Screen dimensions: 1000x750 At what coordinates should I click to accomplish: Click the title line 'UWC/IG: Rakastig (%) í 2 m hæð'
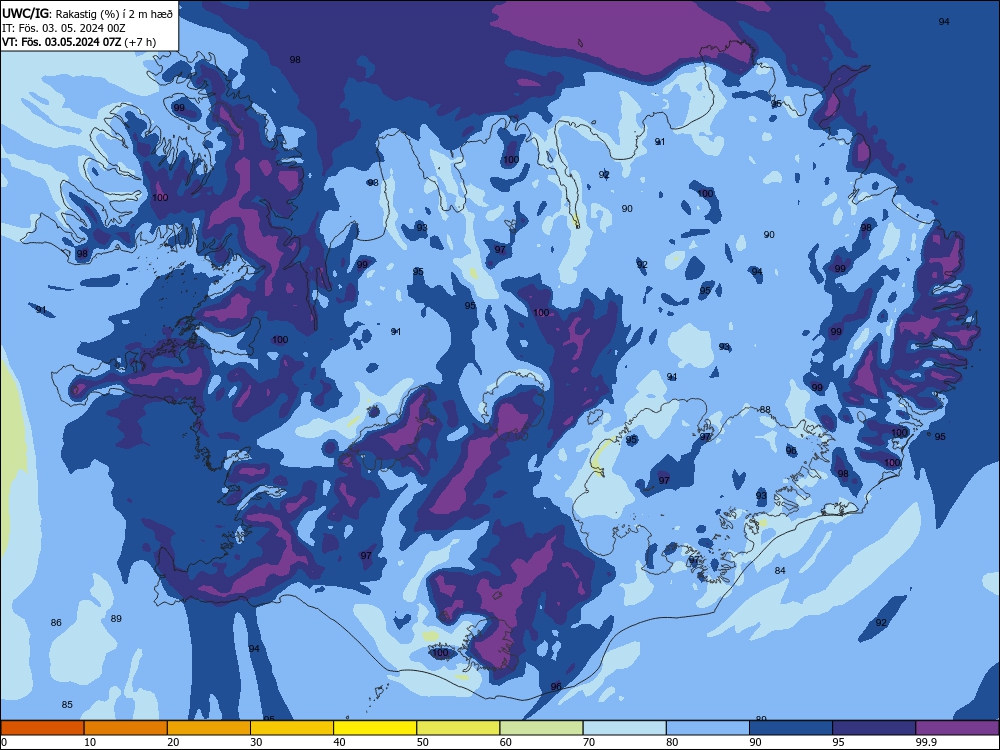87,13
